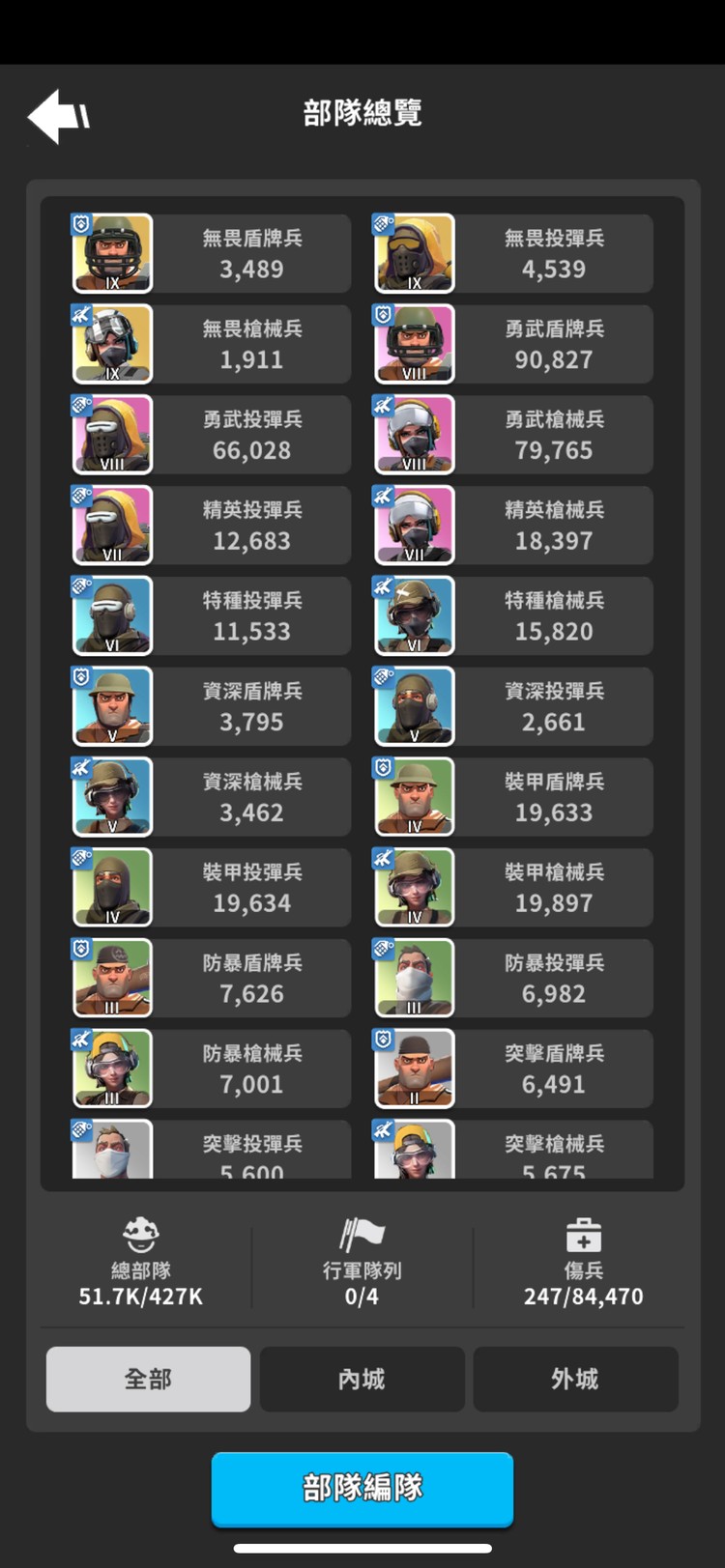This screenshot has height=1568, width=725.
Task: Tap the 勇武槍械兵 79,765 entry
Action: (x=513, y=435)
